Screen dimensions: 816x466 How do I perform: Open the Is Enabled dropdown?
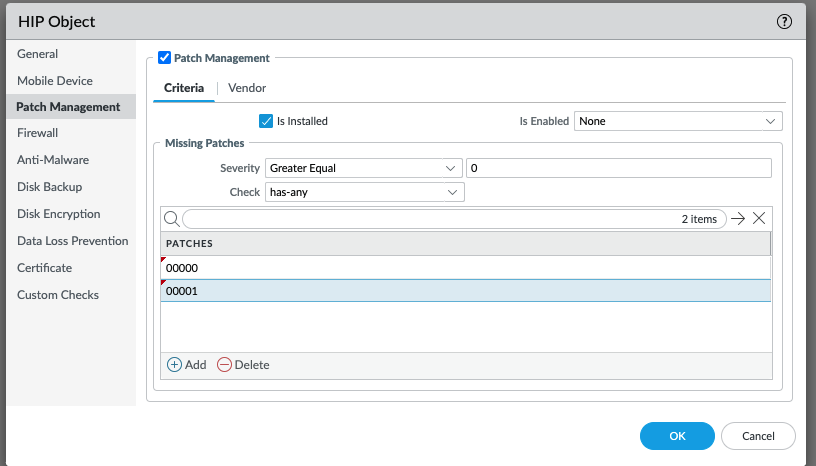click(678, 121)
